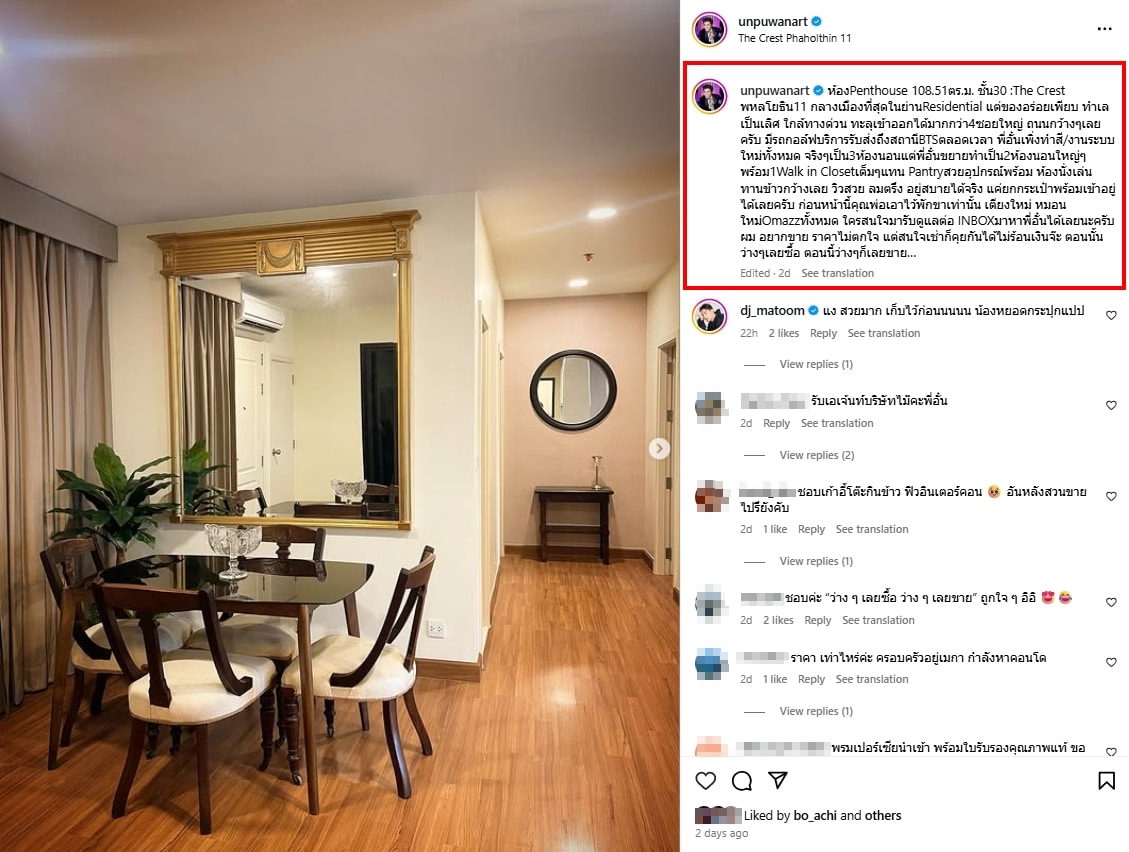Open The Crest Phaholthin 11 location link
The height and width of the screenshot is (852, 1129).
[794, 38]
